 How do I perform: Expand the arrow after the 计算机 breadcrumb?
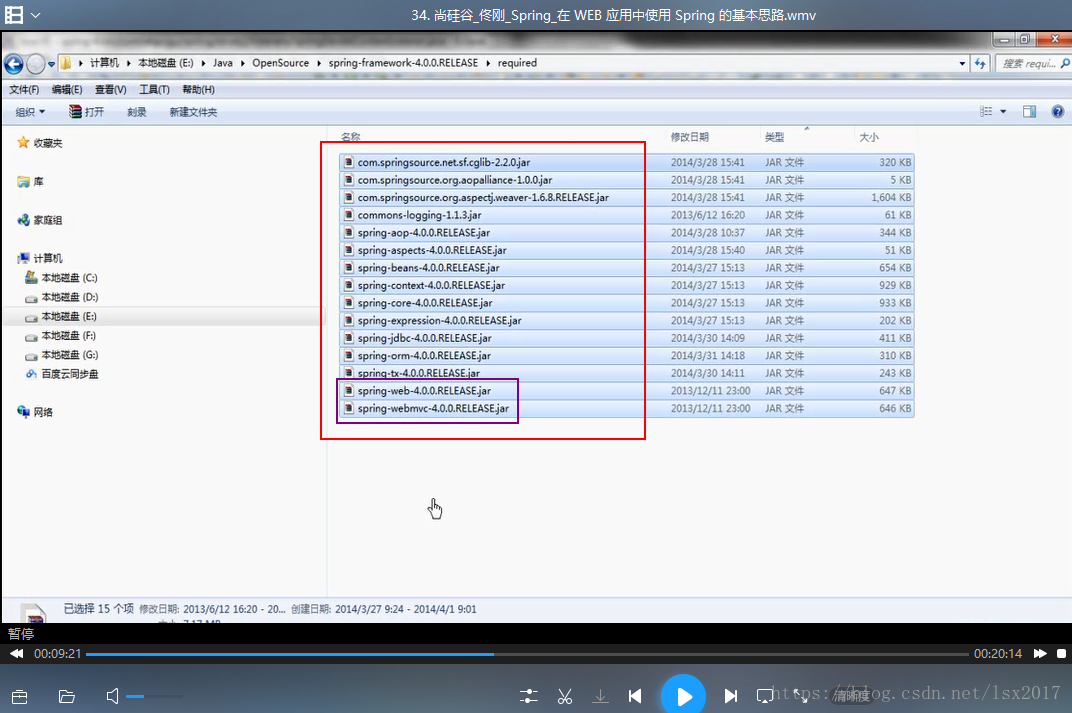[x=128, y=63]
